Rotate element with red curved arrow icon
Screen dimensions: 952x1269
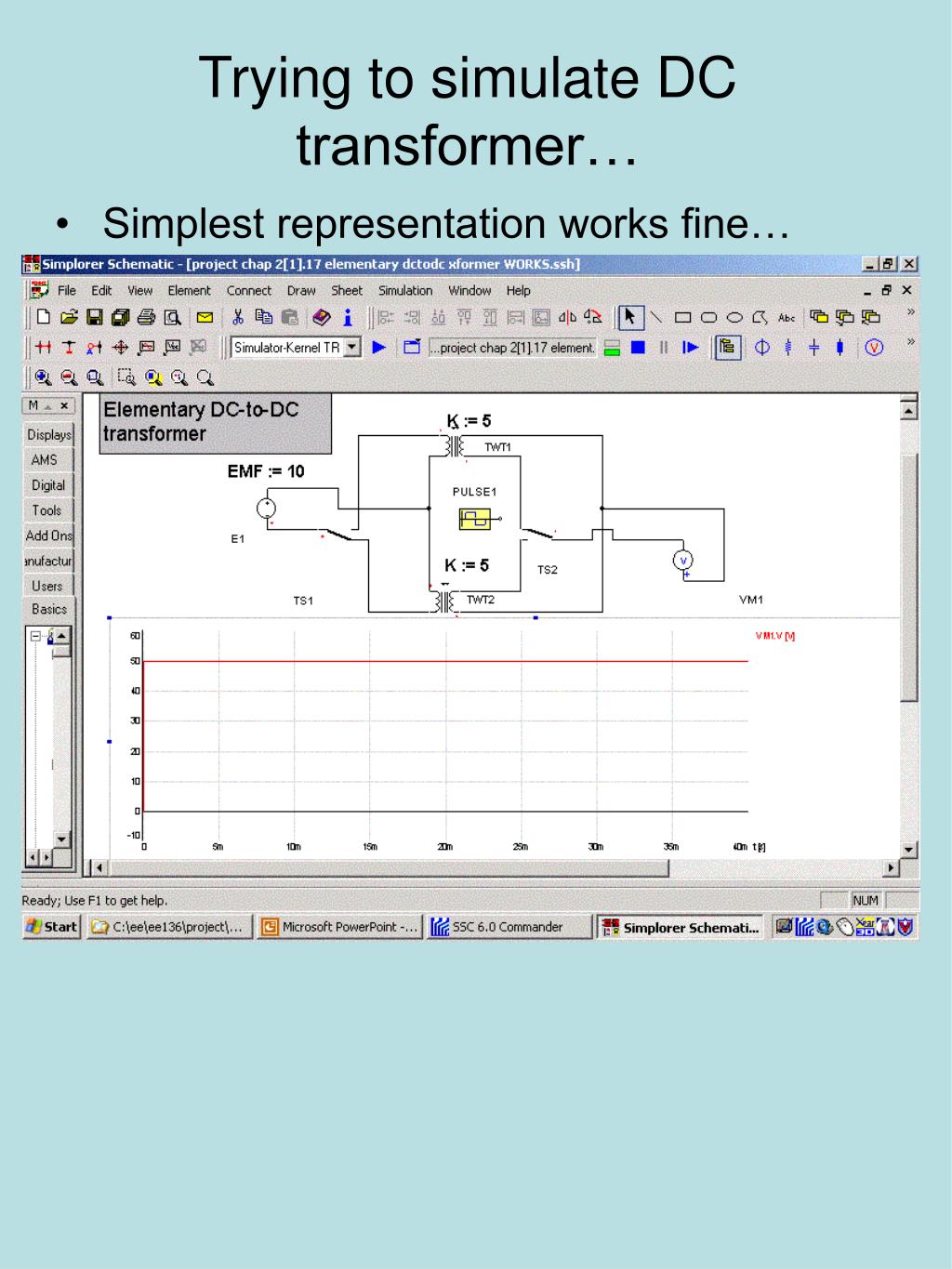(x=593, y=317)
